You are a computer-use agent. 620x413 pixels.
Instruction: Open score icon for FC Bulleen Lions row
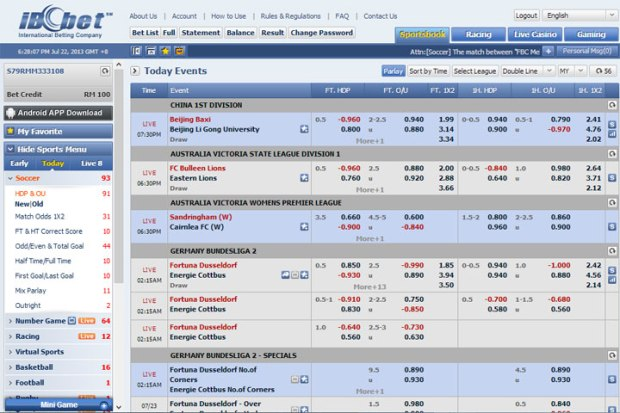click(612, 178)
